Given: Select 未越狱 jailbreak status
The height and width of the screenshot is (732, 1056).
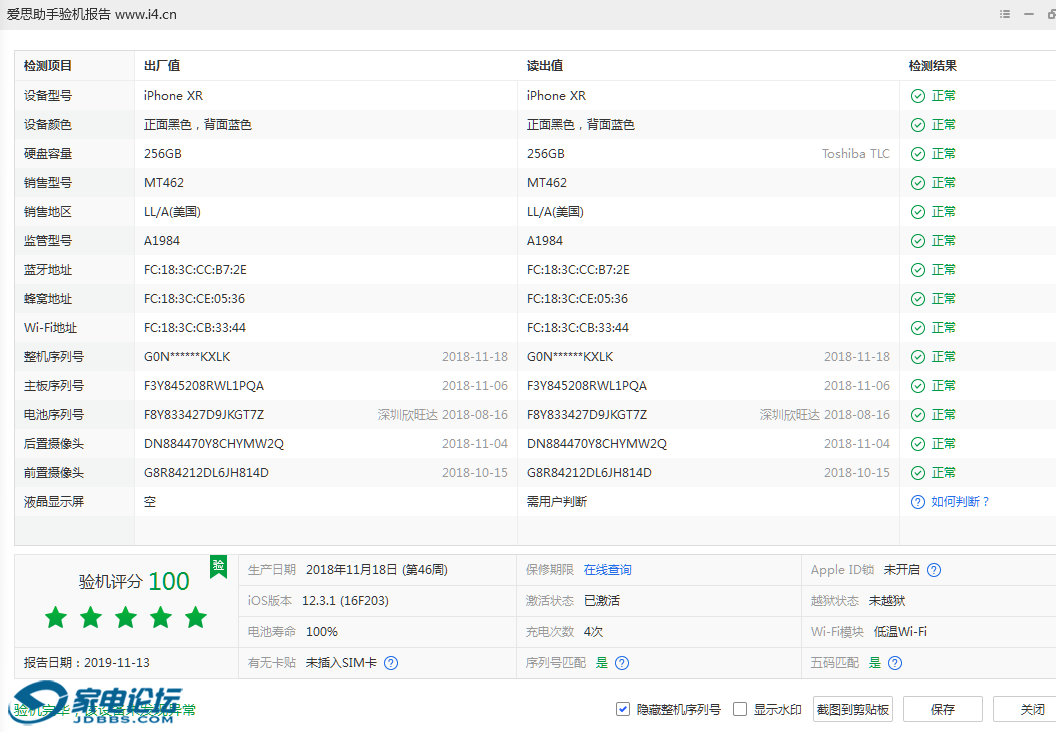Looking at the screenshot, I should pyautogui.click(x=887, y=601).
